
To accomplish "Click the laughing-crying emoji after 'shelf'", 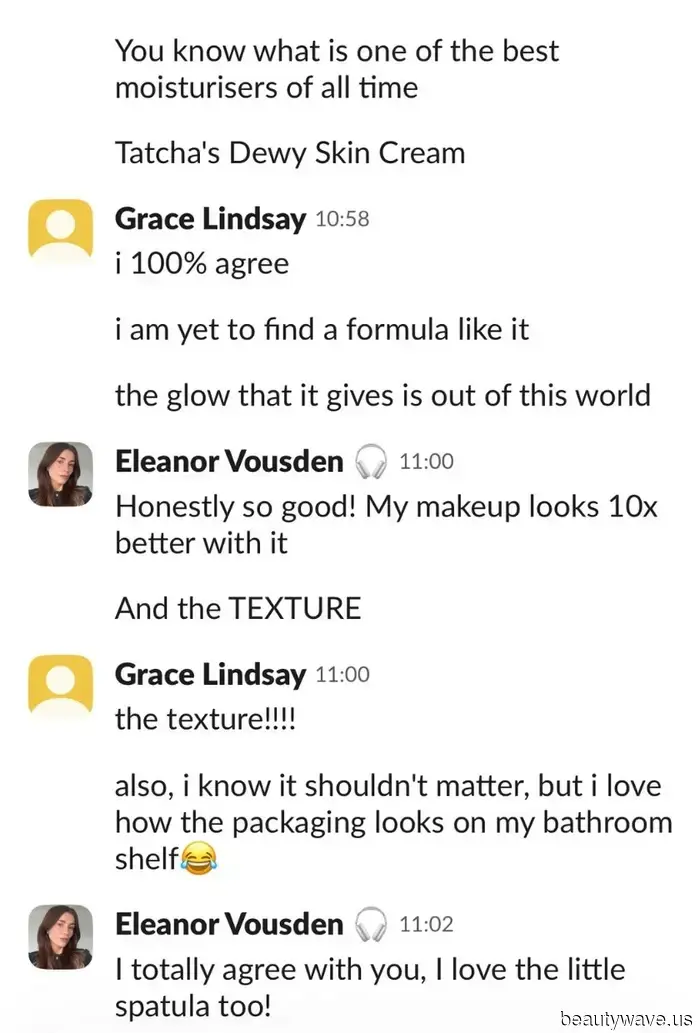I will coord(198,859).
